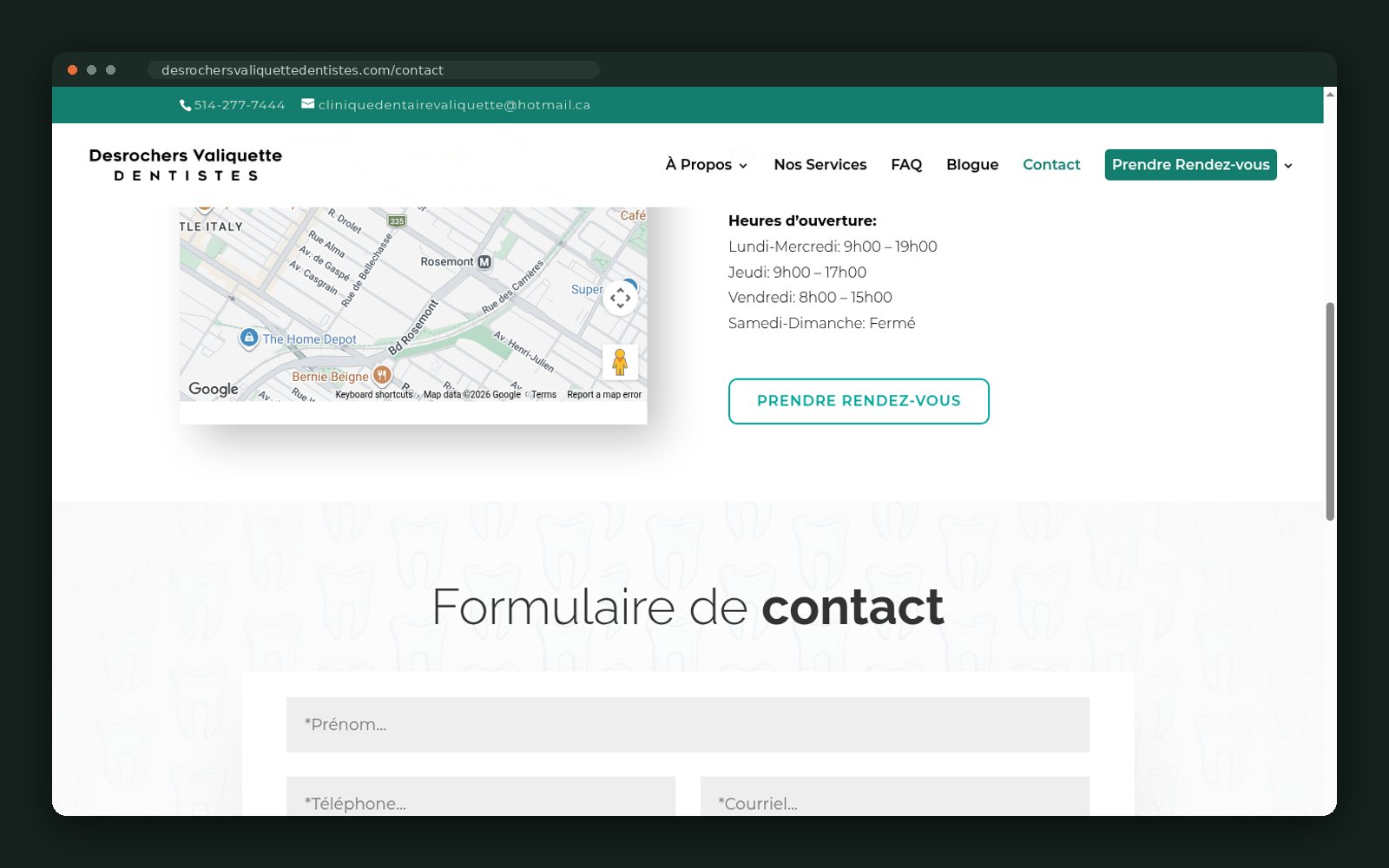Click the Jeudi: 9h00 – 17h00 line
Viewport: 1389px width, 868px height.
tap(797, 273)
